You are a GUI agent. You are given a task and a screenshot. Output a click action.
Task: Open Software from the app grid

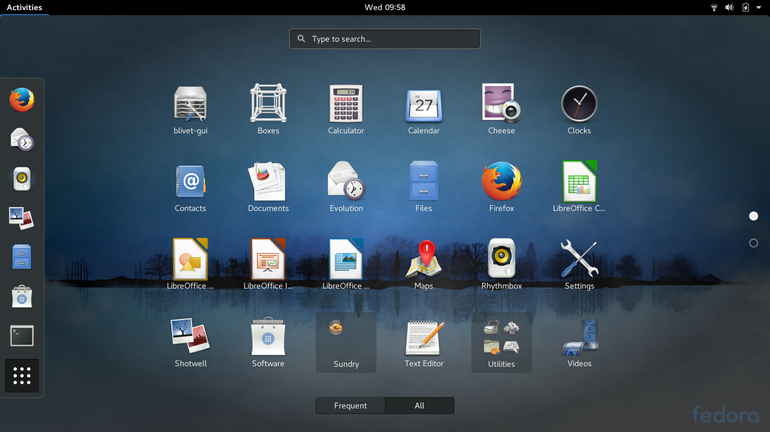pyautogui.click(x=268, y=343)
